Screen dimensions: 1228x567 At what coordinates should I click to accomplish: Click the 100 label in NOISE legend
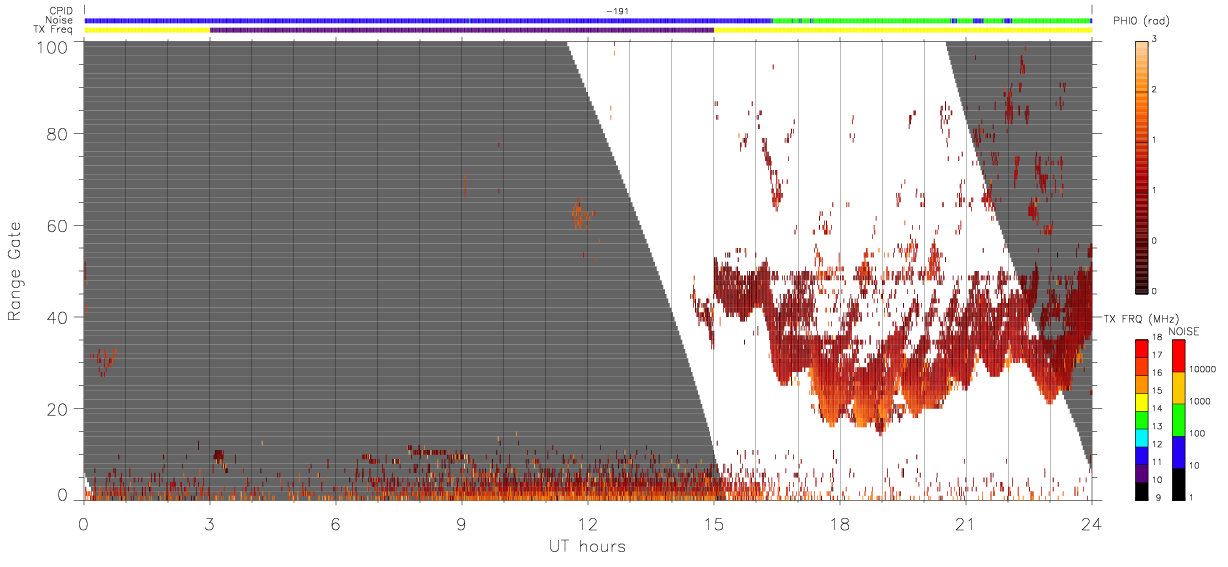coord(1199,433)
